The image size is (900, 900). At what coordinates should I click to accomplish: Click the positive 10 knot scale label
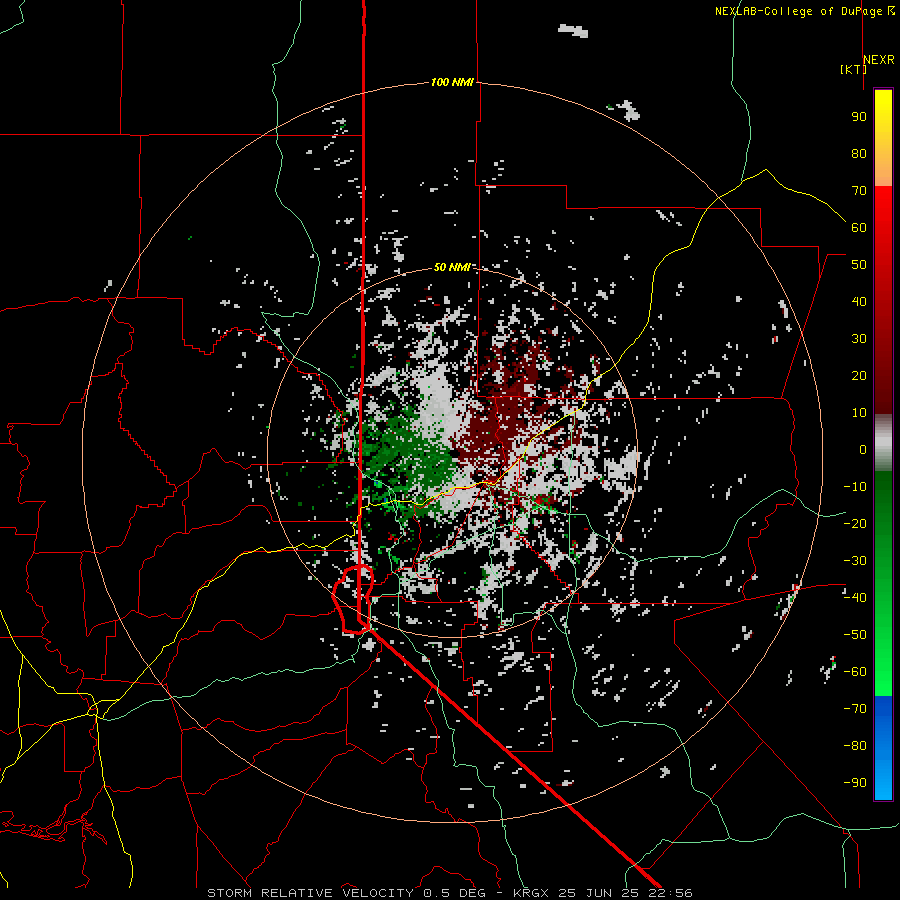859,413
